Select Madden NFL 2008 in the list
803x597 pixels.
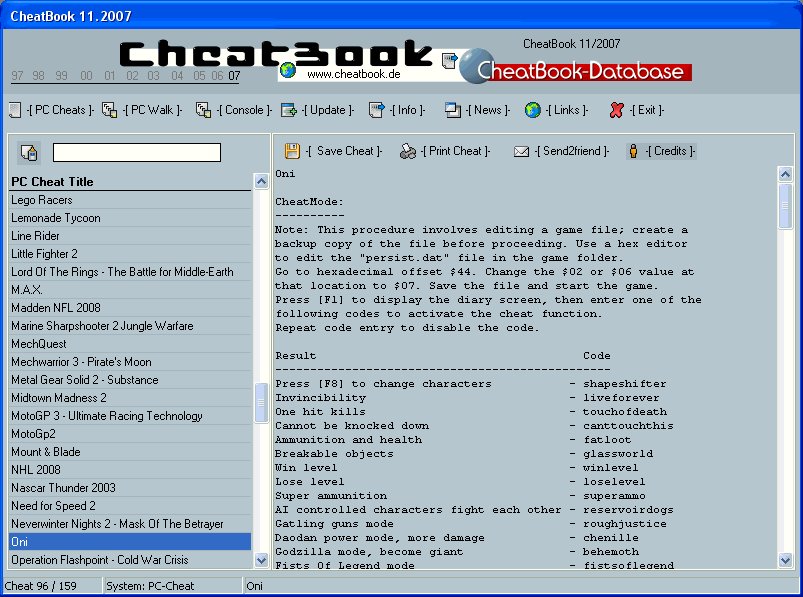click(x=130, y=308)
